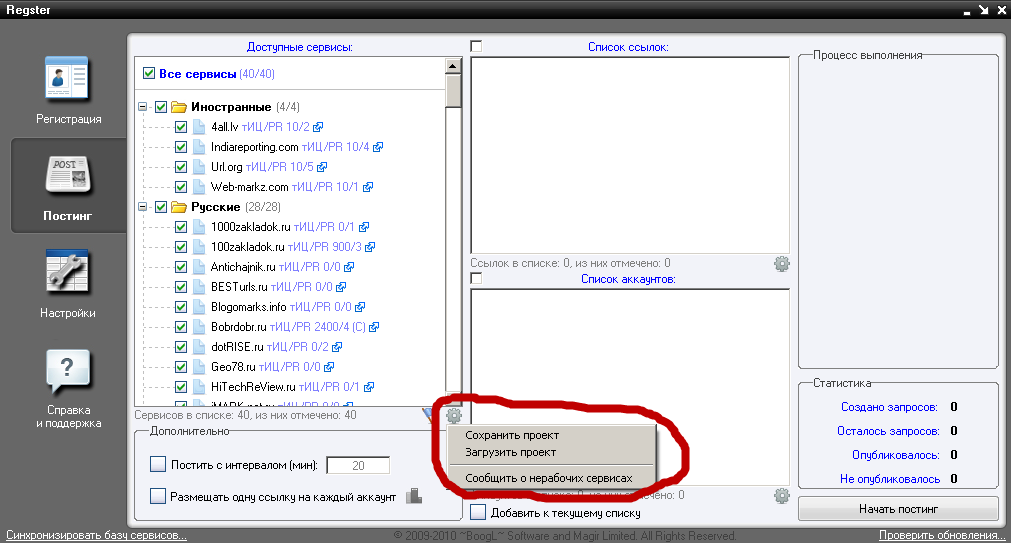The image size is (1011, 543).
Task: Click the Создано запросов statistic label
Action: tap(889, 407)
